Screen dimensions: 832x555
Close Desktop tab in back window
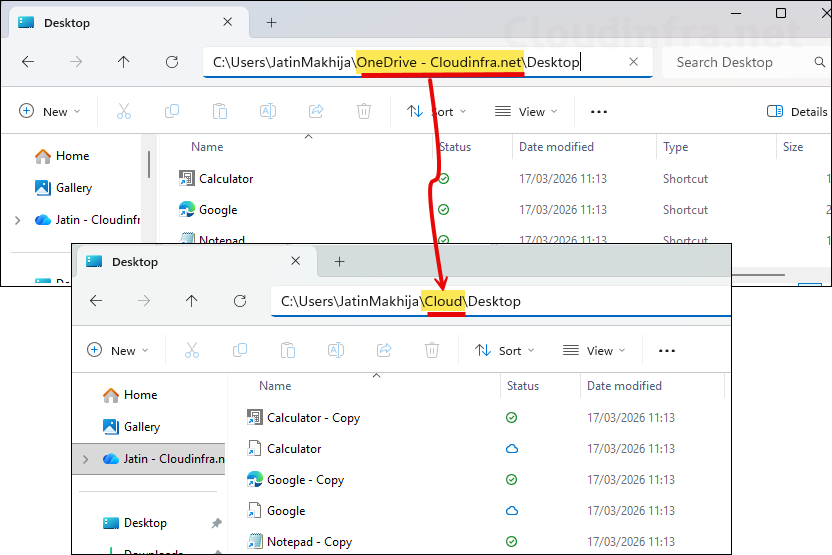tap(228, 22)
